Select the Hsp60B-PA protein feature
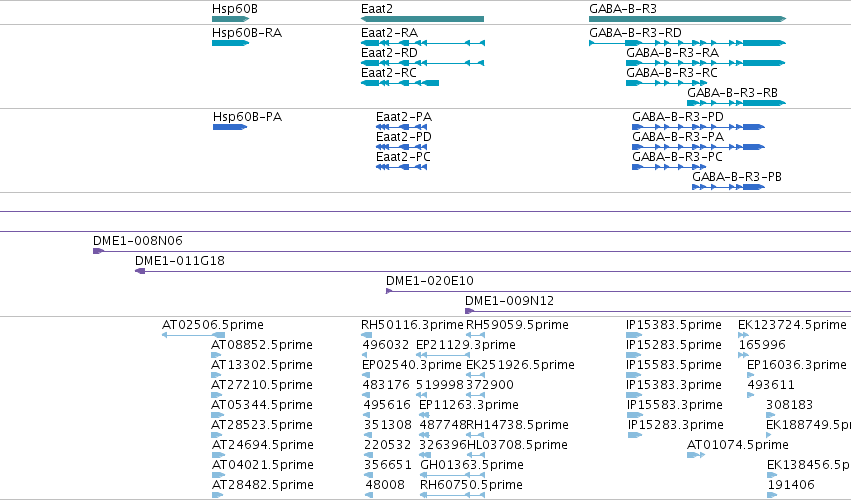851x500 pixels. pyautogui.click(x=230, y=127)
